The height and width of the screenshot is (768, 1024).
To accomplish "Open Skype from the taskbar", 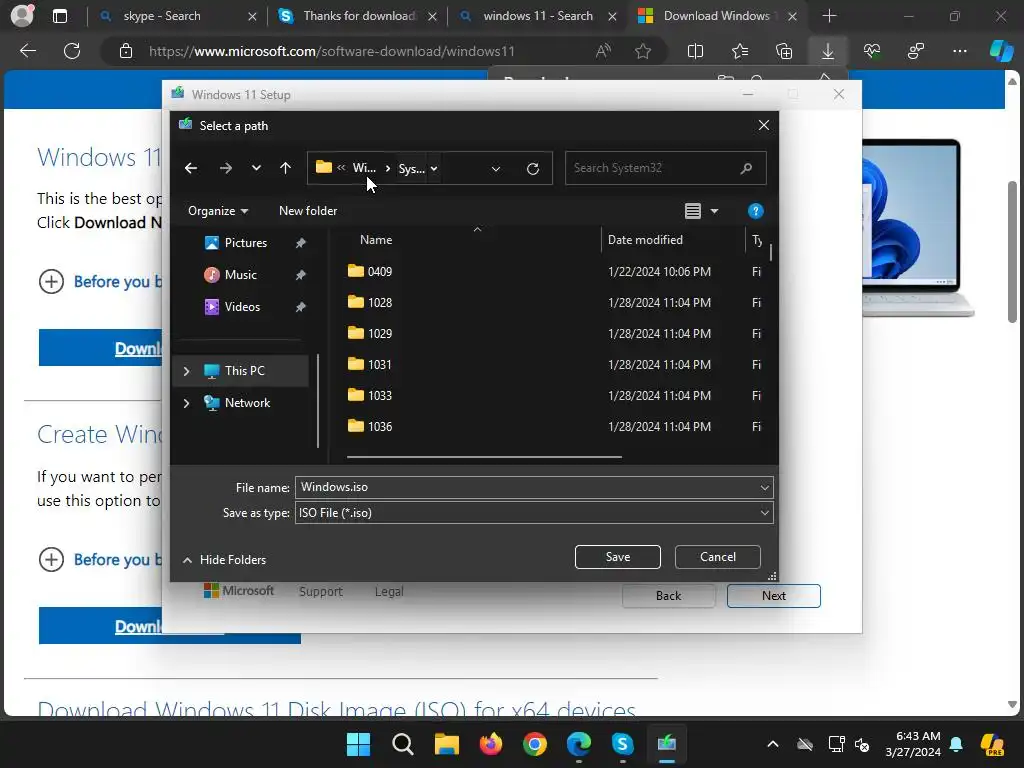I will click(x=622, y=744).
